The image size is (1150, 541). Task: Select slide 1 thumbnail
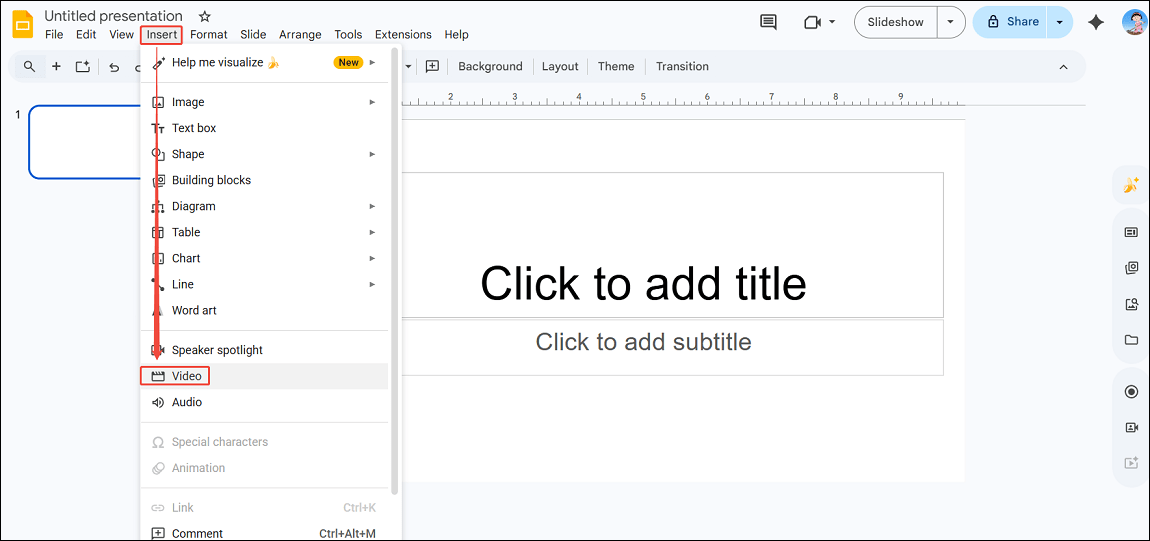coord(84,142)
